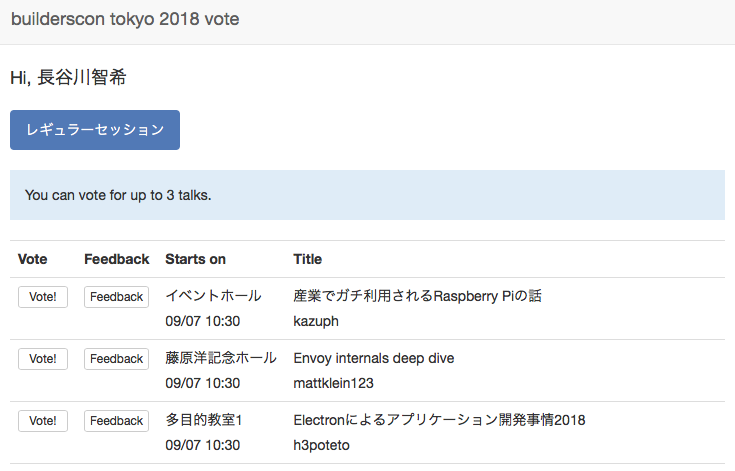
Task: Click the Vote column header
Action: [x=33, y=259]
